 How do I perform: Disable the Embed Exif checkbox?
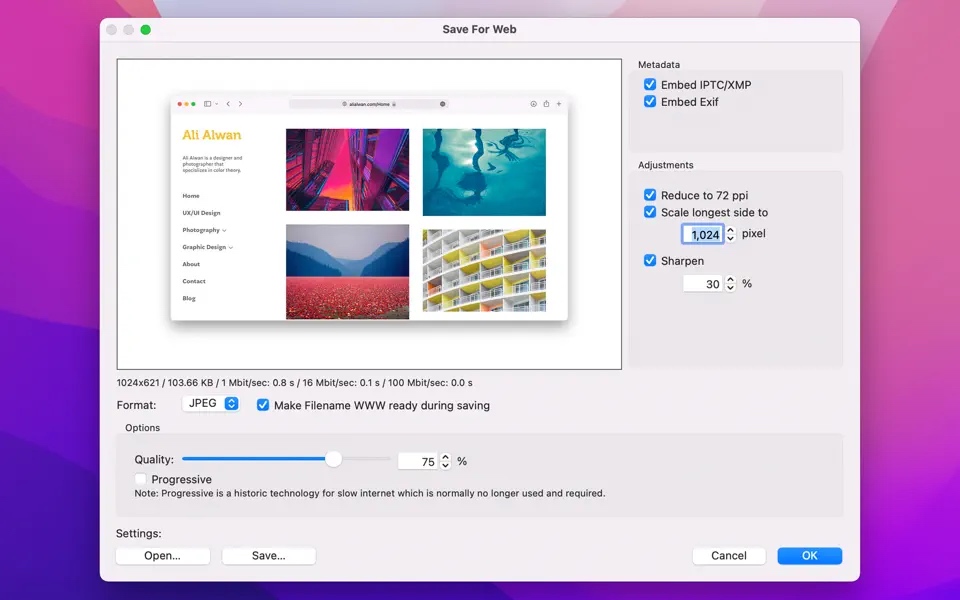click(650, 101)
